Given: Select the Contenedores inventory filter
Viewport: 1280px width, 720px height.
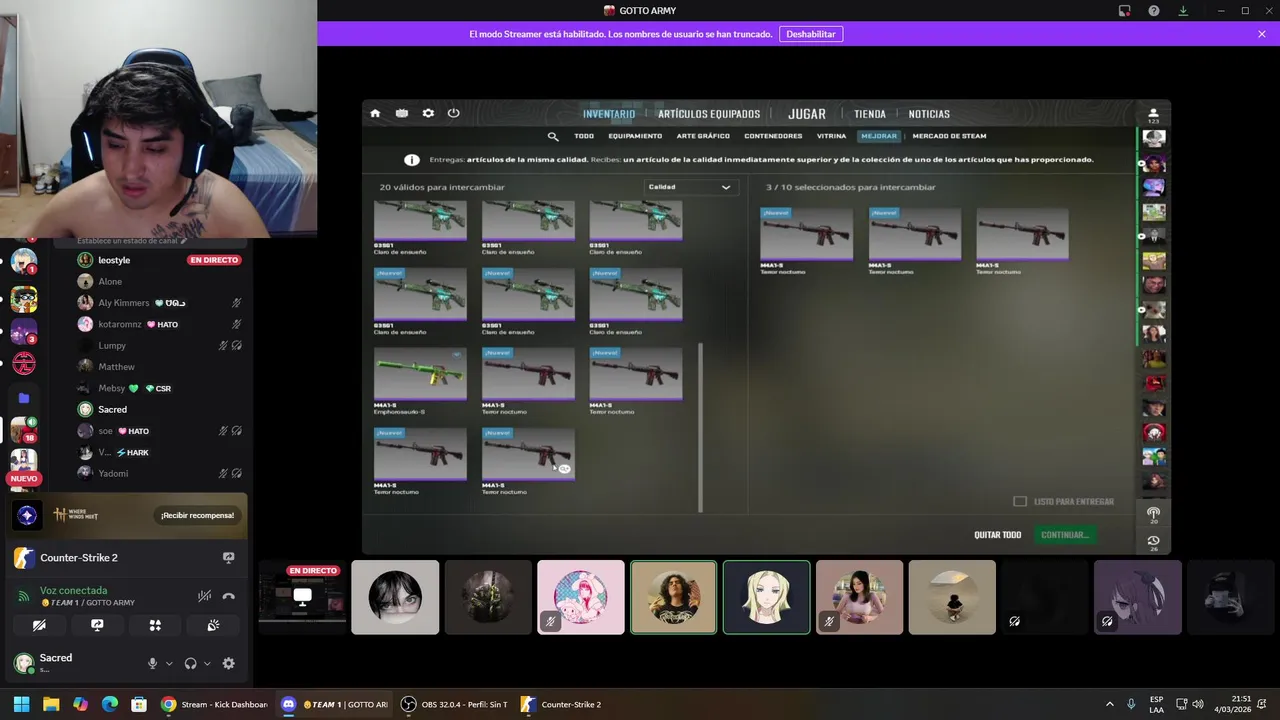Looking at the screenshot, I should tap(773, 136).
